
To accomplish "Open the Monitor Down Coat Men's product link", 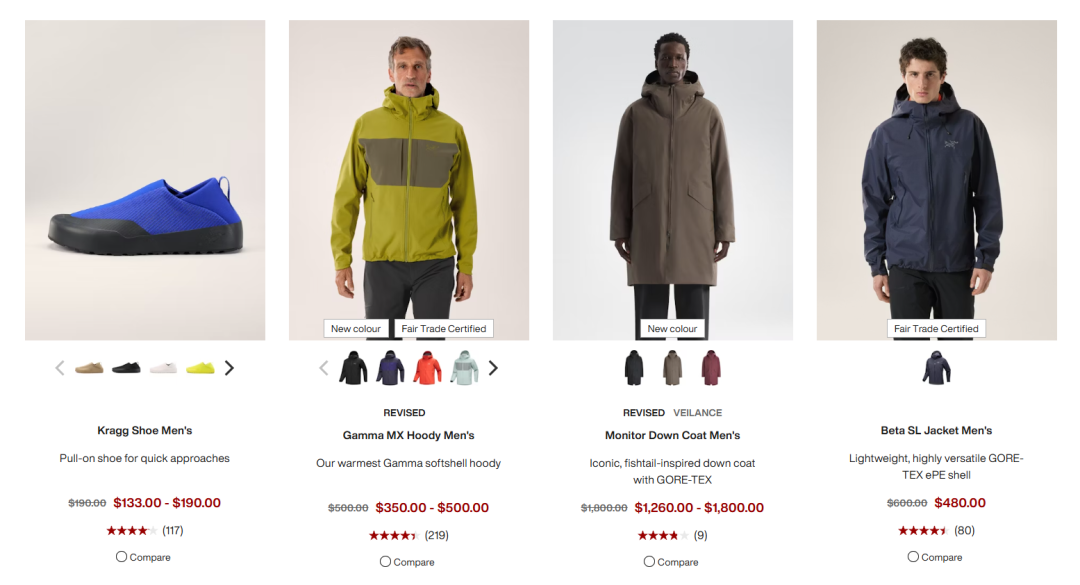I will click(x=672, y=435).
